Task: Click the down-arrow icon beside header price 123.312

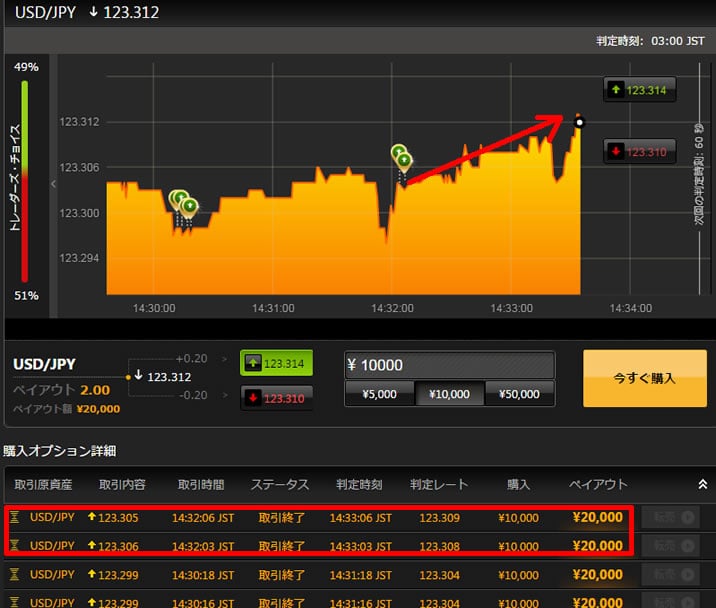Action: (94, 12)
